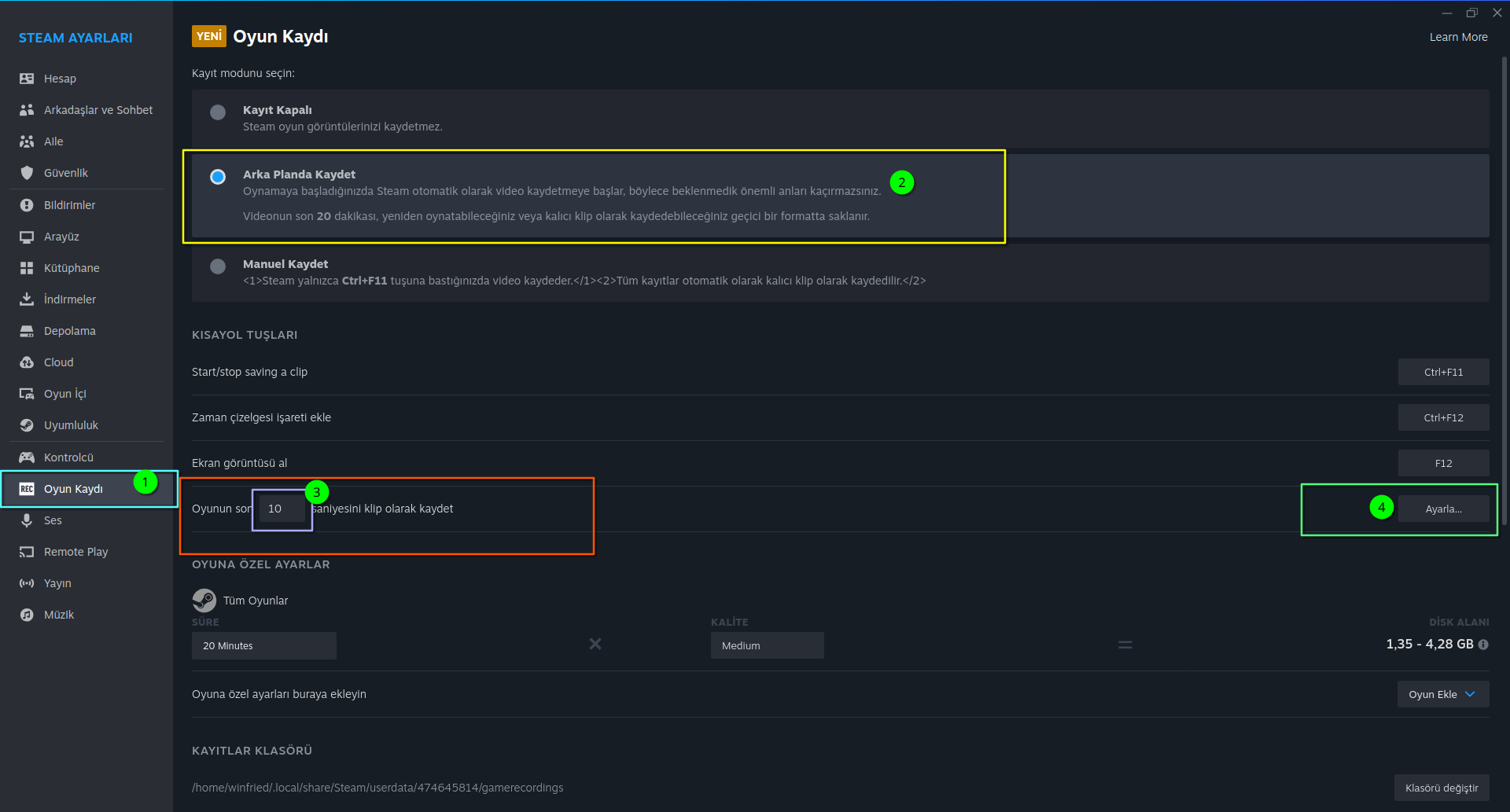Viewport: 1510px width, 812px height.
Task: Click the STEAM AYARLARI heading
Action: [75, 38]
